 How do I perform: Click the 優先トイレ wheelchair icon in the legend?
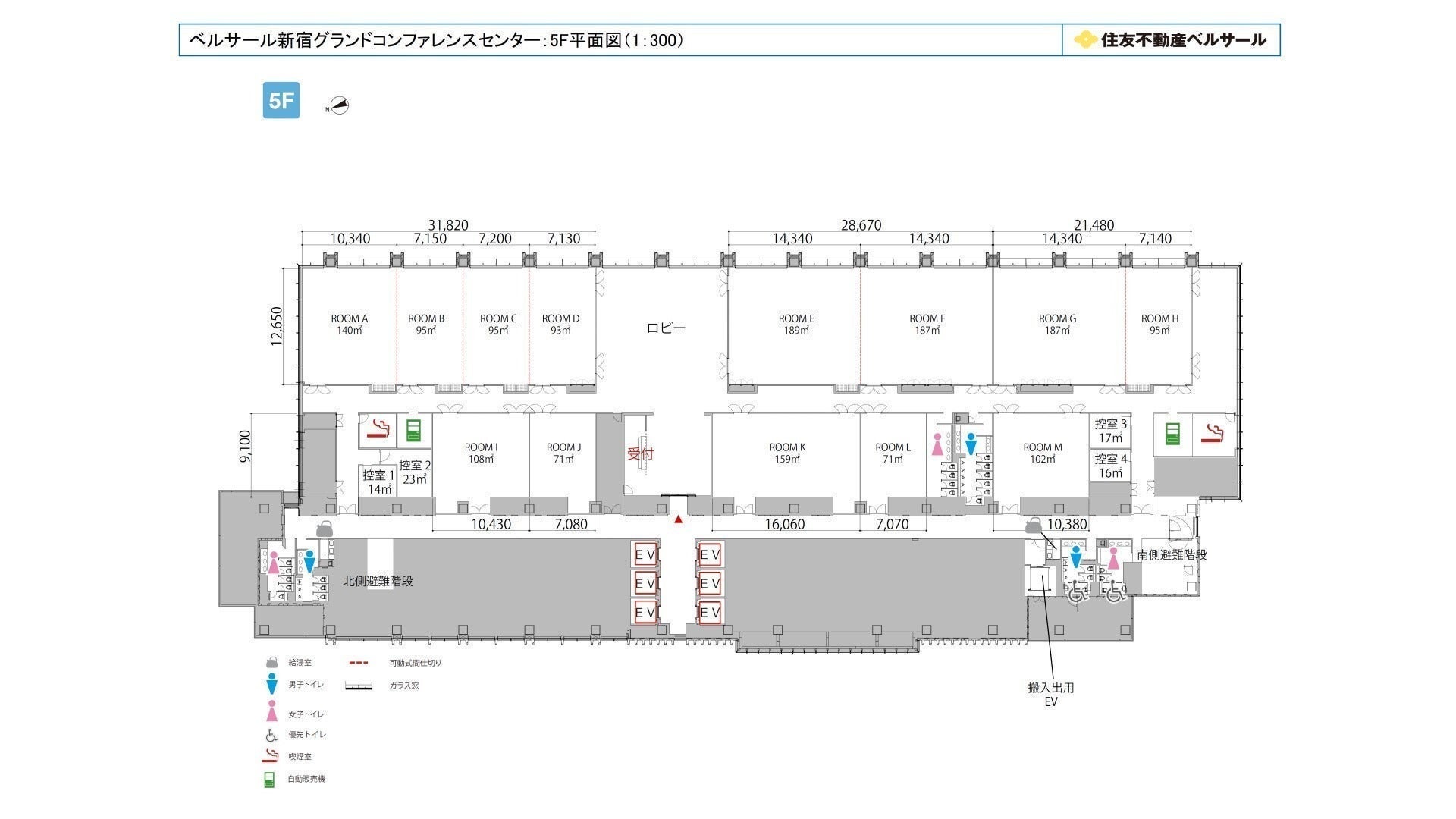click(x=271, y=735)
